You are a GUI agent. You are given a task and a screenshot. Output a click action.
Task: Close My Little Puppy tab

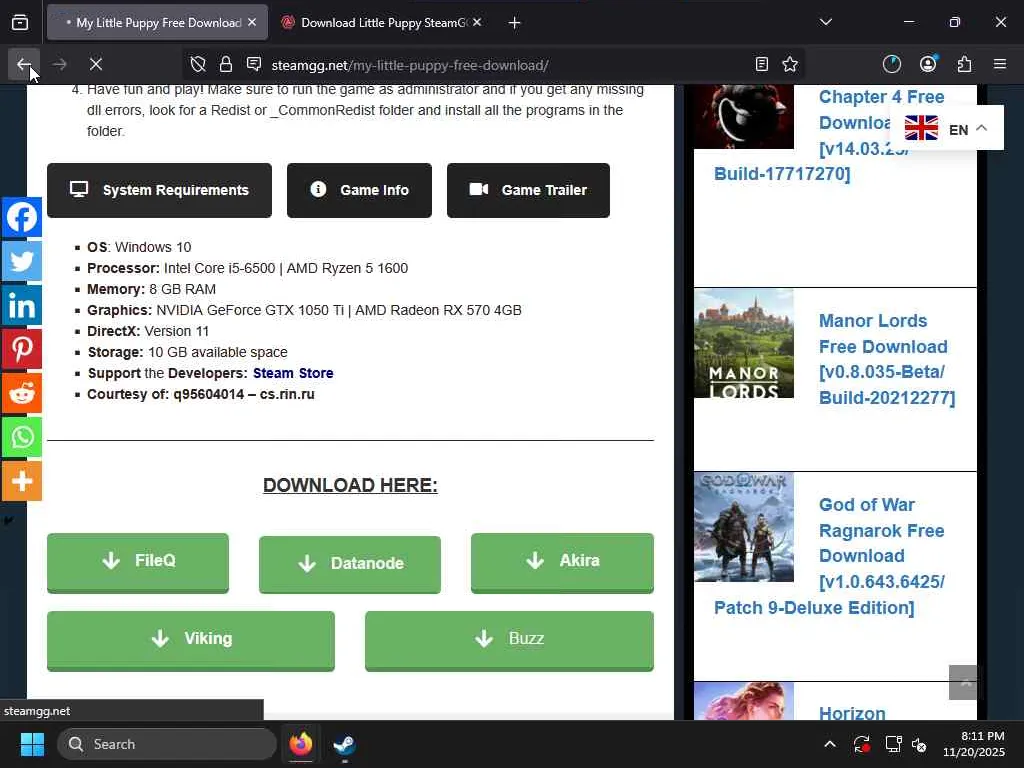click(x=252, y=22)
